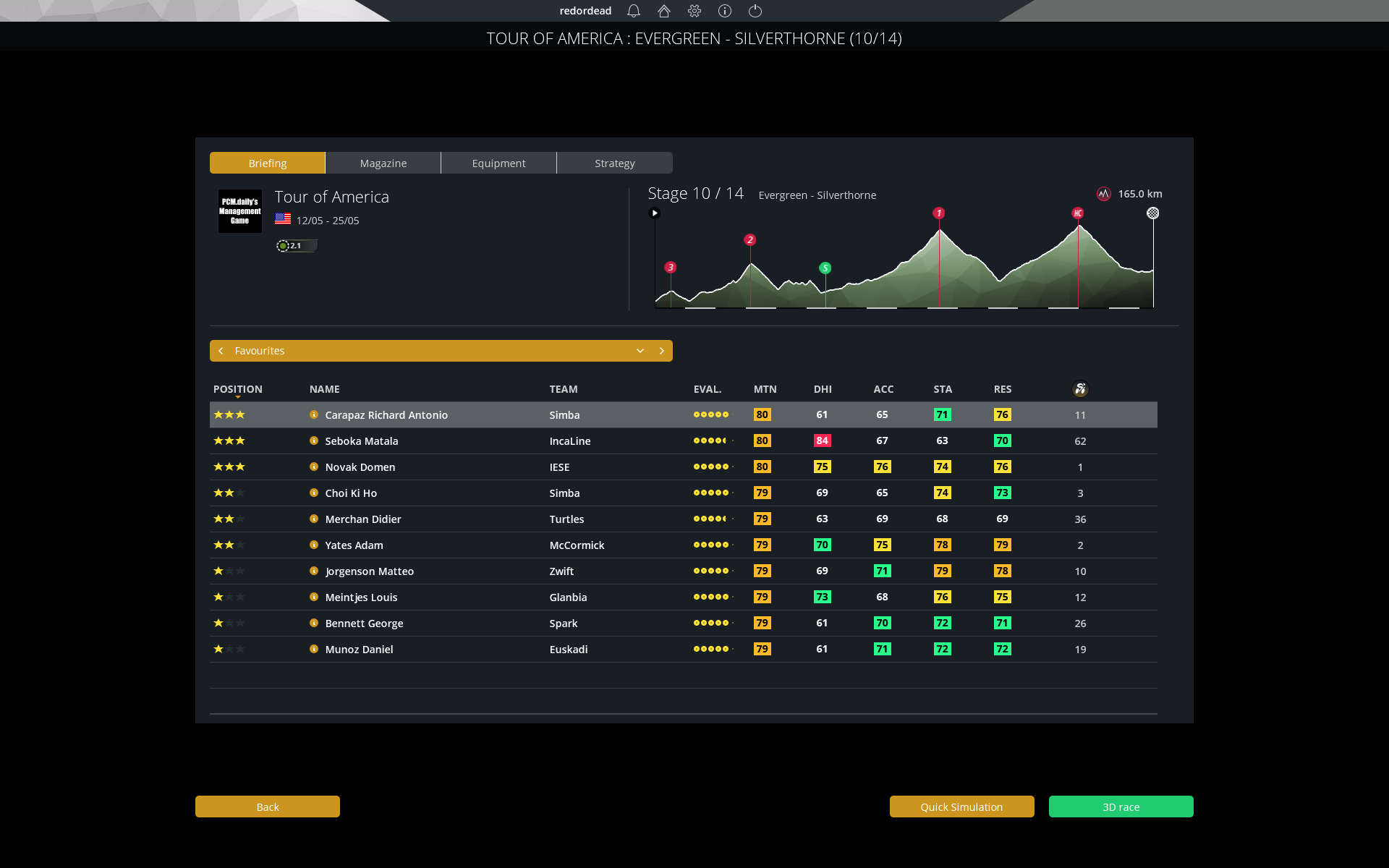Click info icon next to Yates Adam
The width and height of the screenshot is (1389, 868).
(x=314, y=545)
